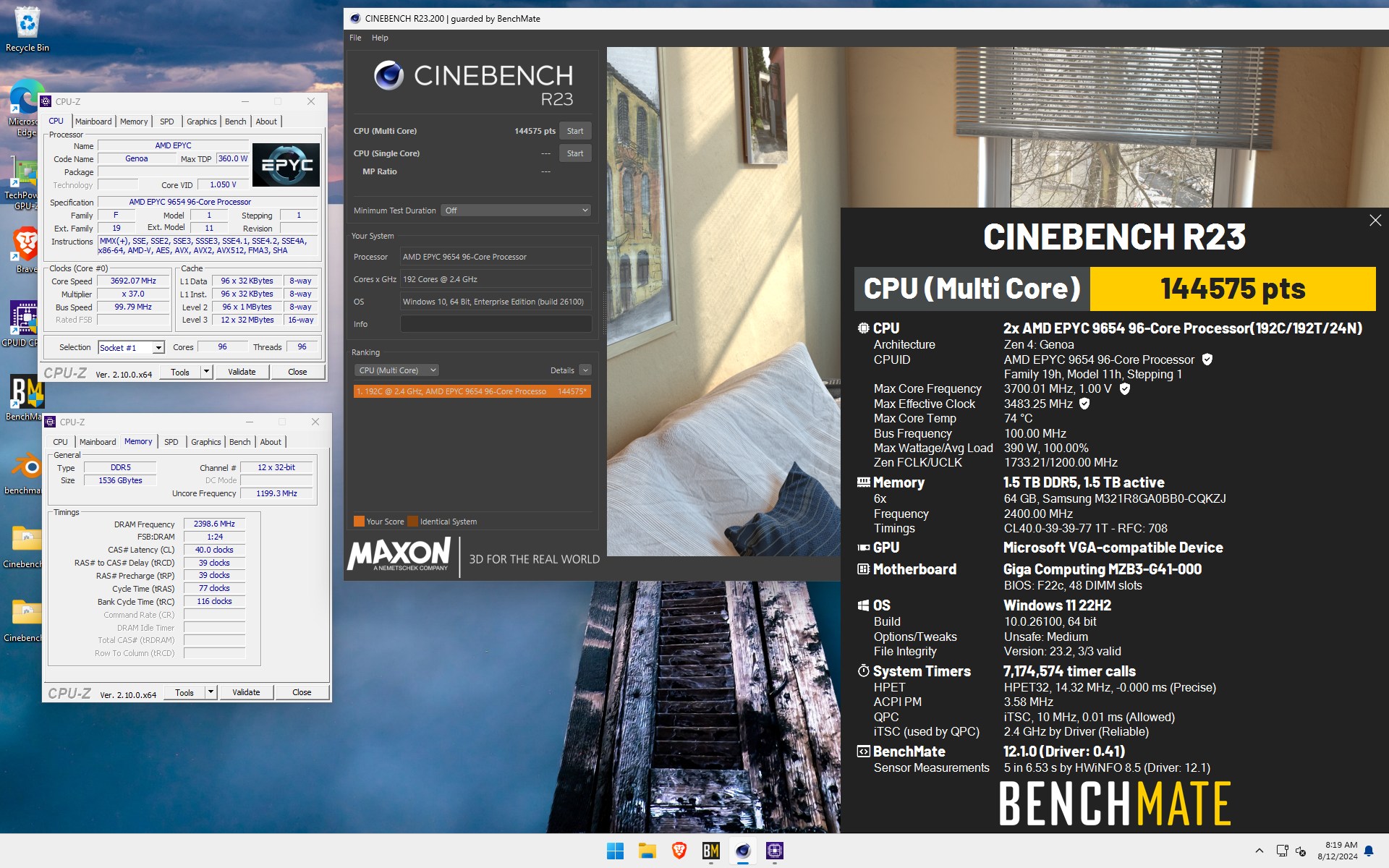The width and height of the screenshot is (1389, 868).
Task: Click the Windows Start button
Action: [615, 851]
